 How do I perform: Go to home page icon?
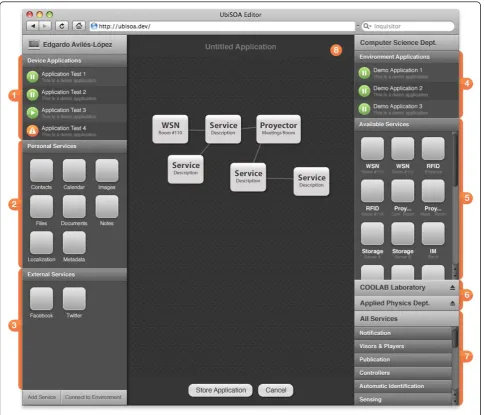[x=79, y=26]
